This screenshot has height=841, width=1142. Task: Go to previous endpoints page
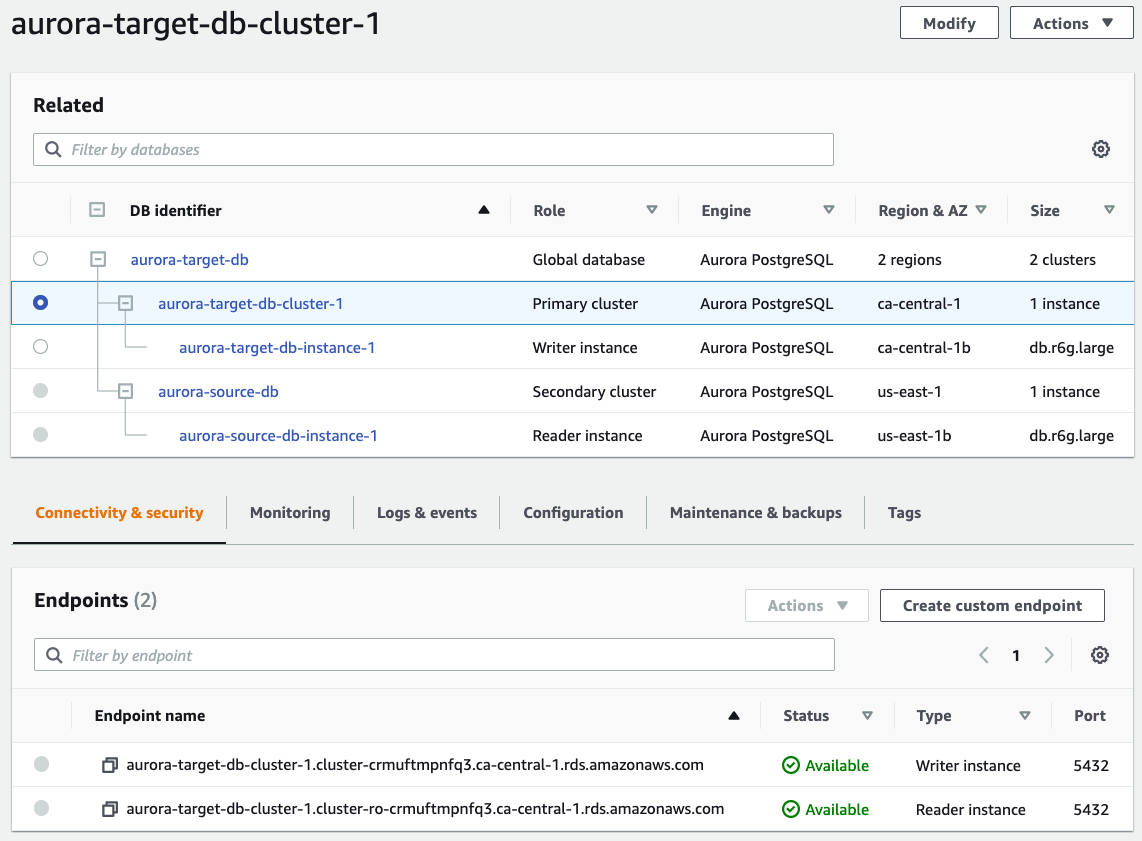tap(984, 655)
